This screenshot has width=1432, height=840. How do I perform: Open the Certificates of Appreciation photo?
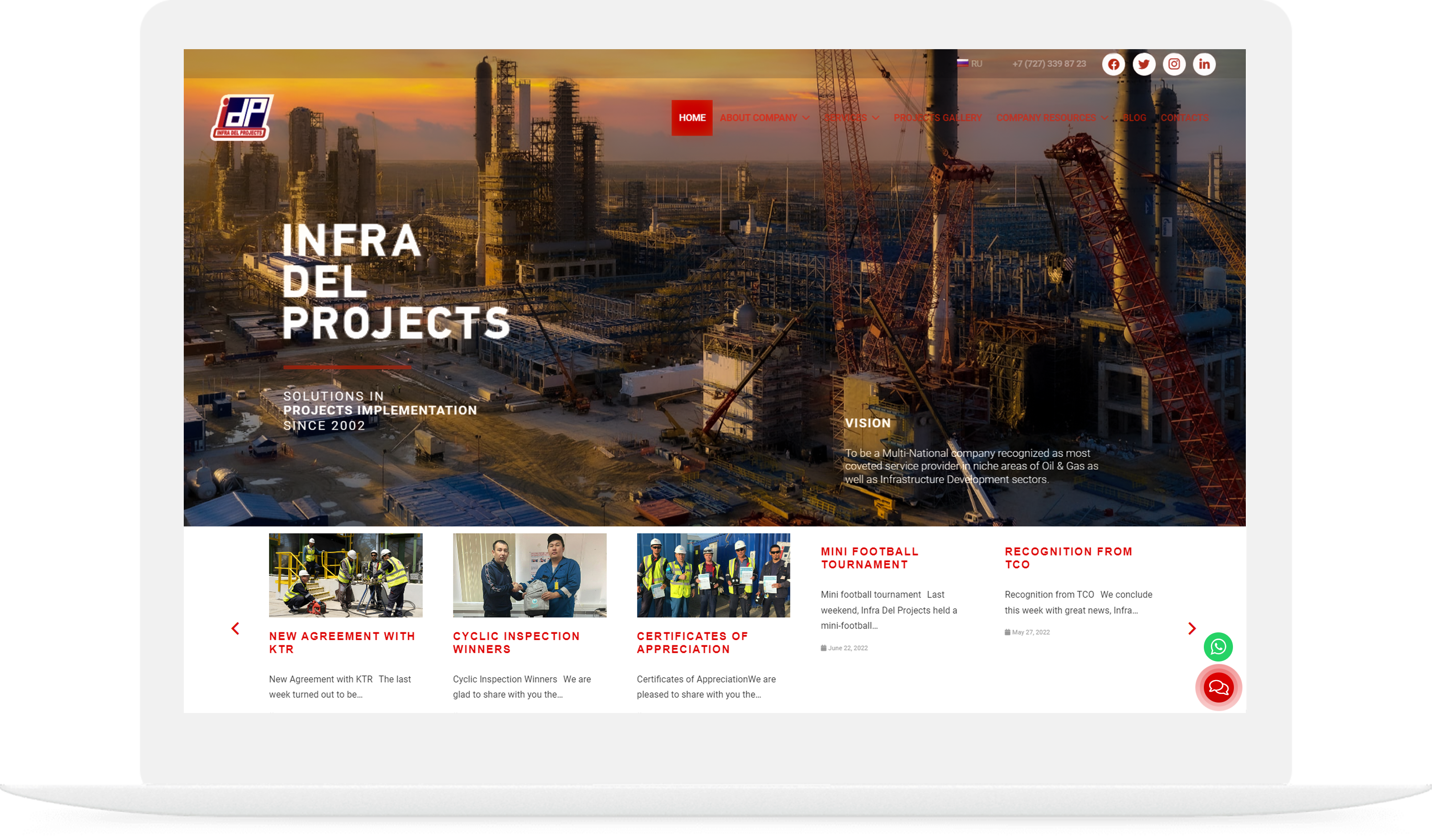click(x=713, y=575)
